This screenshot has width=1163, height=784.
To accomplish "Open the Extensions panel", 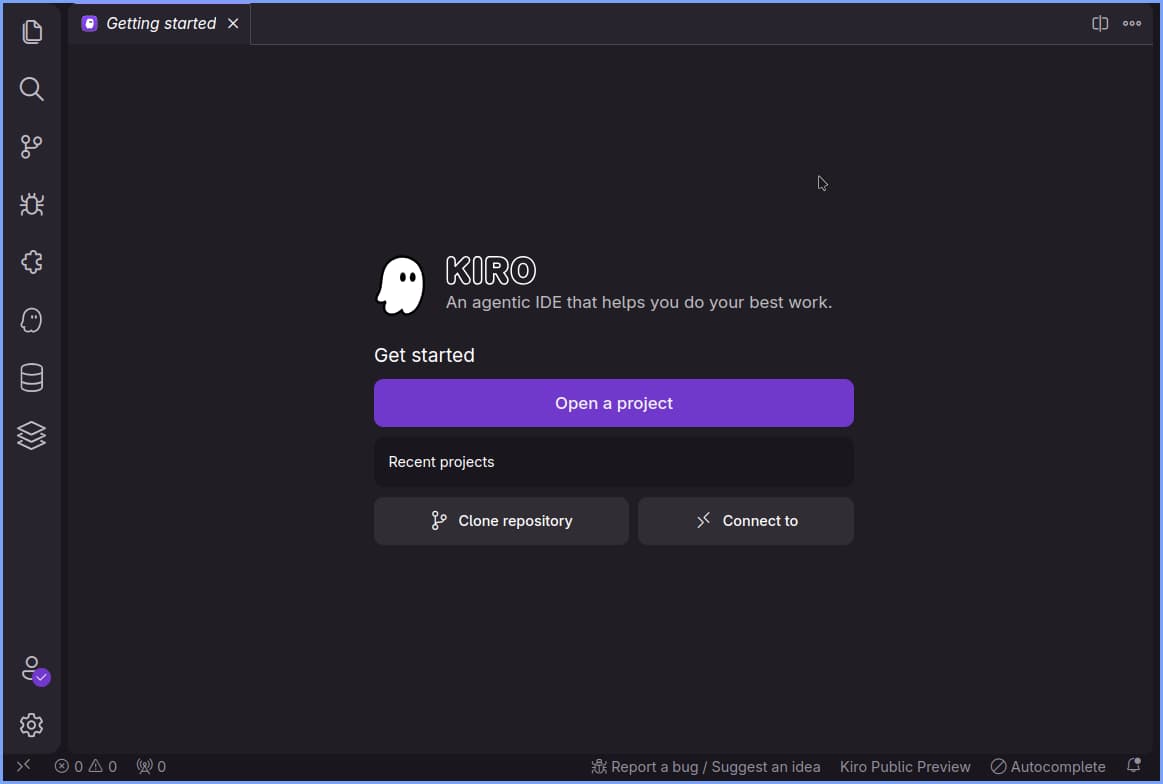I will [x=31, y=262].
